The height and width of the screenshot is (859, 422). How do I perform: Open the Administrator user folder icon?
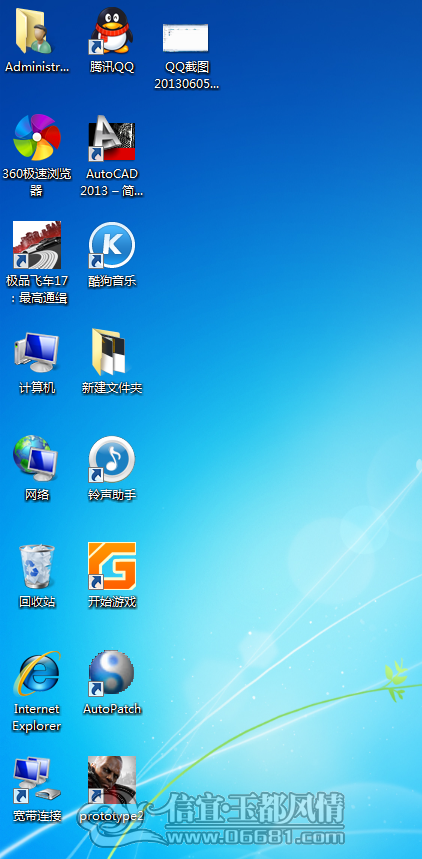click(x=34, y=31)
